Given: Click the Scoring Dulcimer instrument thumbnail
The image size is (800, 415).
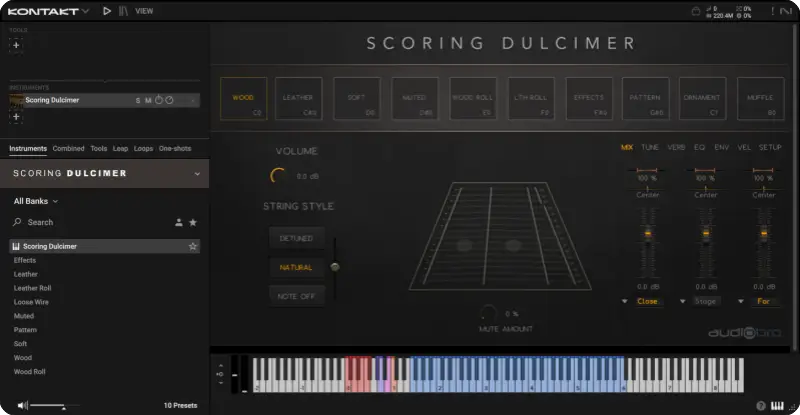Looking at the screenshot, I should tap(16, 101).
